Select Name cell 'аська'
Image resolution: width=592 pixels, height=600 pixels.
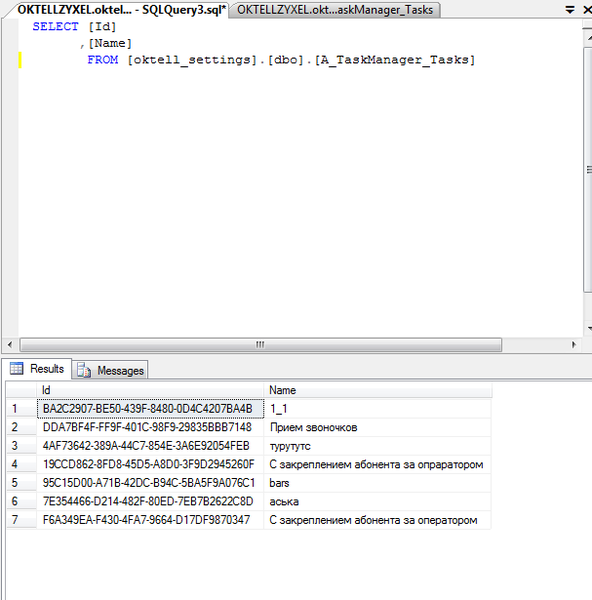coord(377,501)
